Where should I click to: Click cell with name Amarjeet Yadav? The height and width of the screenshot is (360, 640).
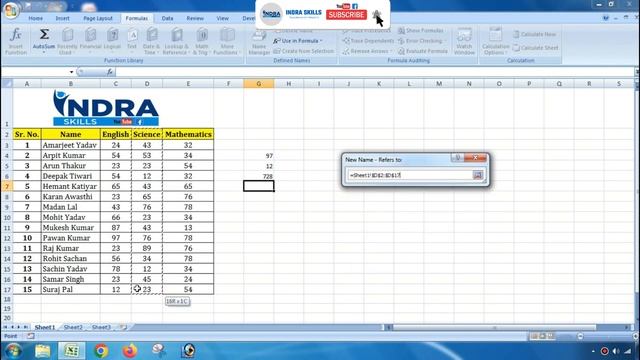coord(71,145)
